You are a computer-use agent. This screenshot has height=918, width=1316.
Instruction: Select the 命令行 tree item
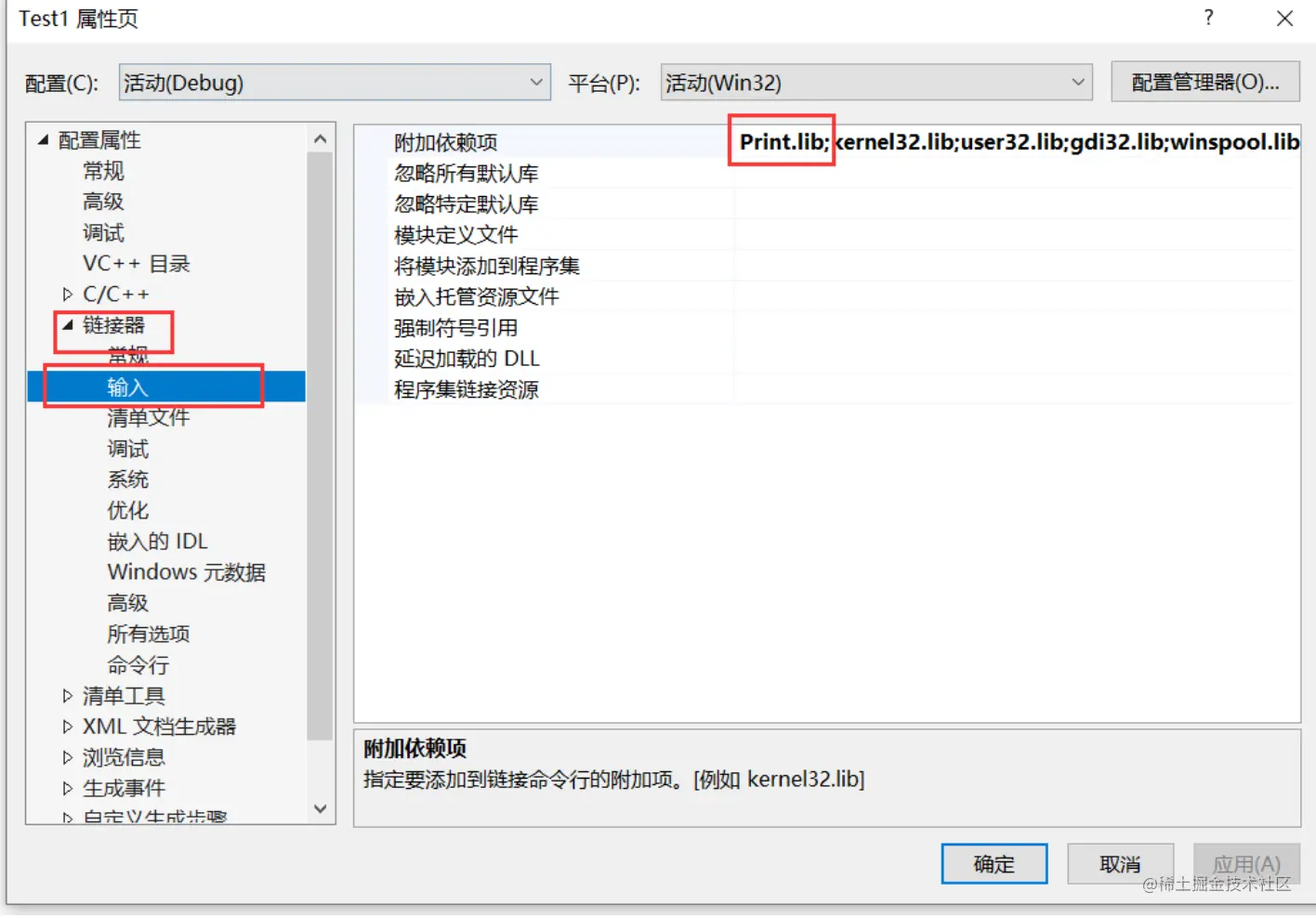[138, 665]
